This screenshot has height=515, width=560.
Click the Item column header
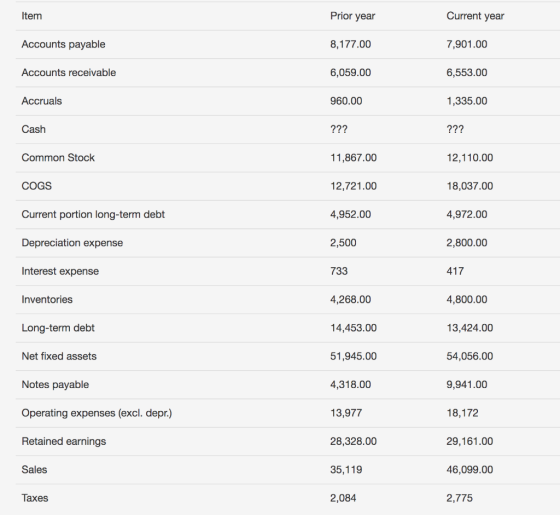(31, 16)
